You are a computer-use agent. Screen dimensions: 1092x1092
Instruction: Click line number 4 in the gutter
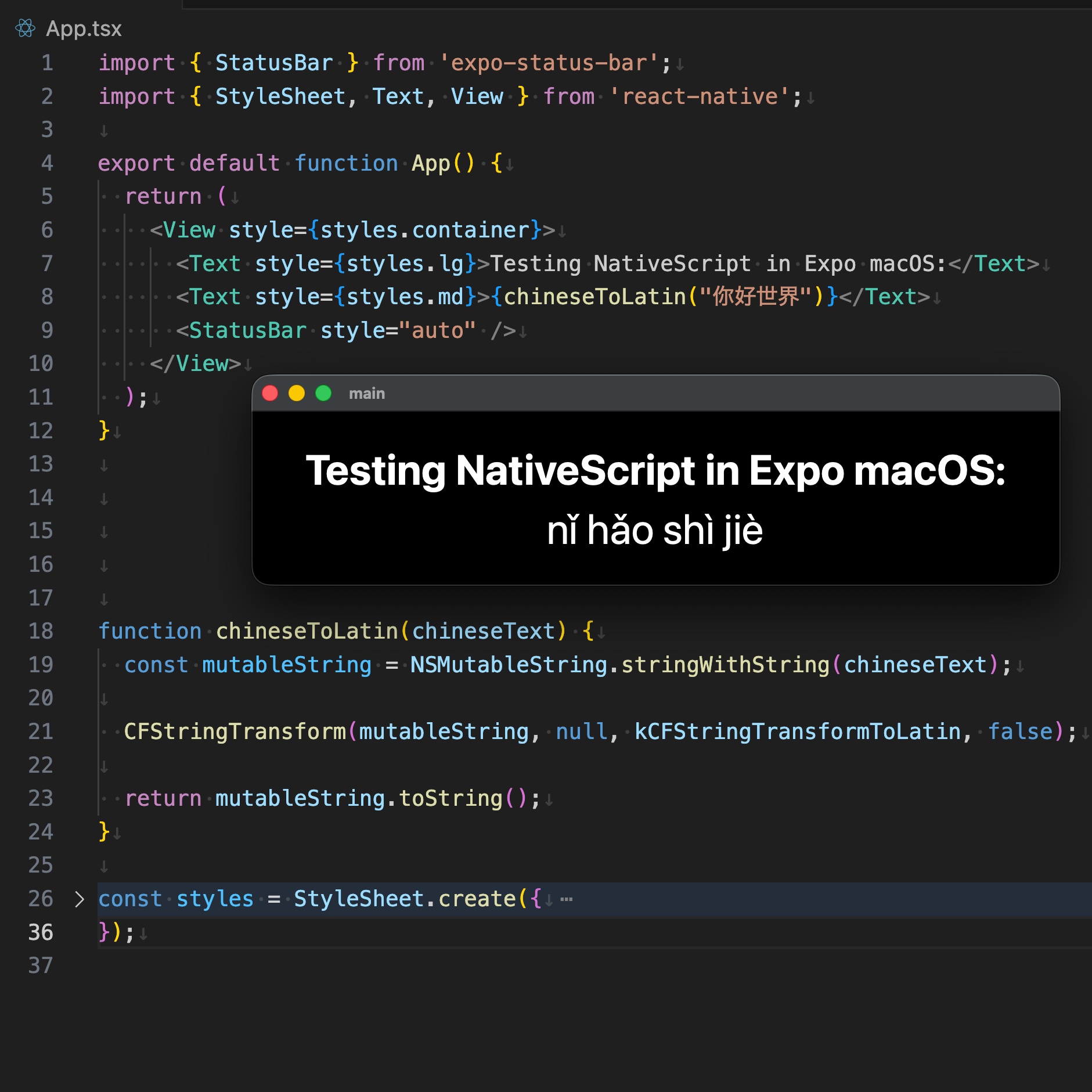click(x=47, y=163)
